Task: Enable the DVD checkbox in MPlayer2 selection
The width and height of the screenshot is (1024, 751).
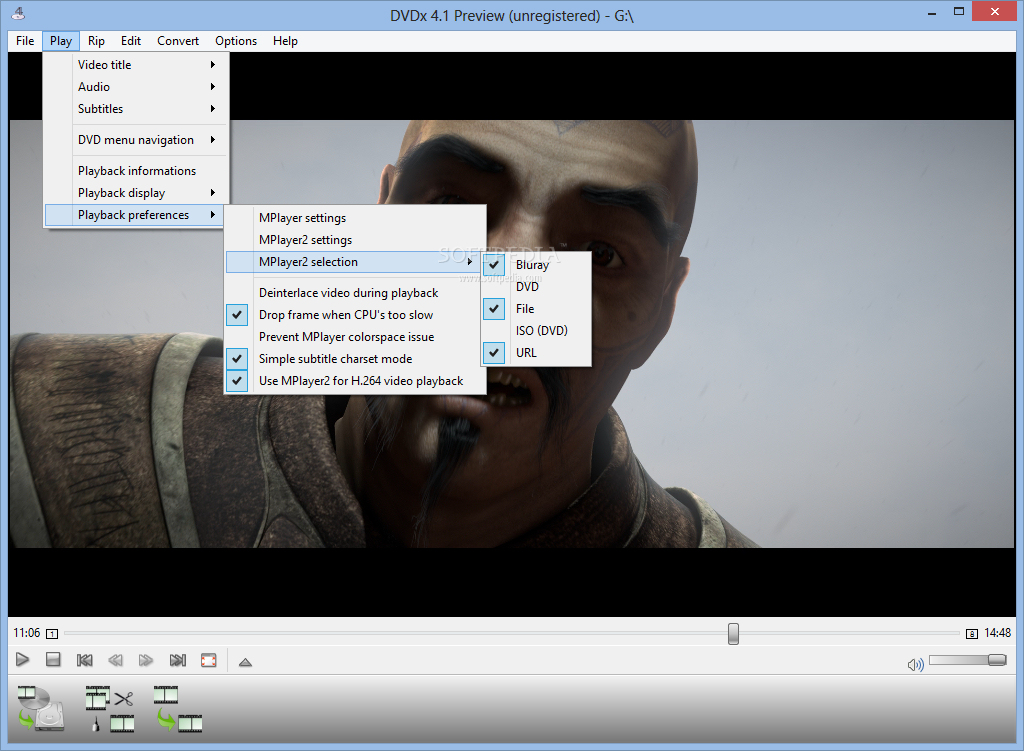Action: point(493,287)
